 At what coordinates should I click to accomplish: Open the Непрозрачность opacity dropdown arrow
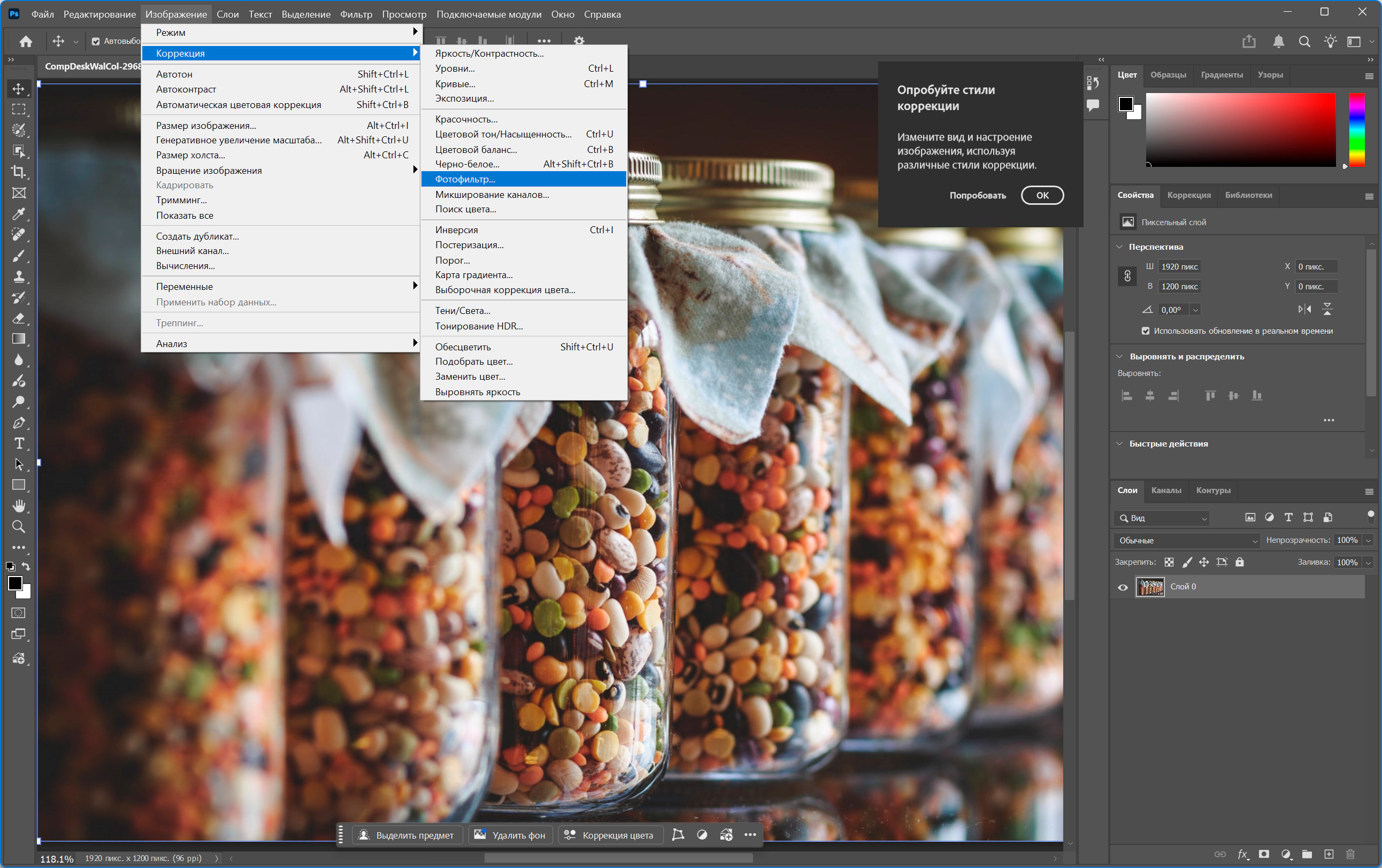[x=1368, y=540]
